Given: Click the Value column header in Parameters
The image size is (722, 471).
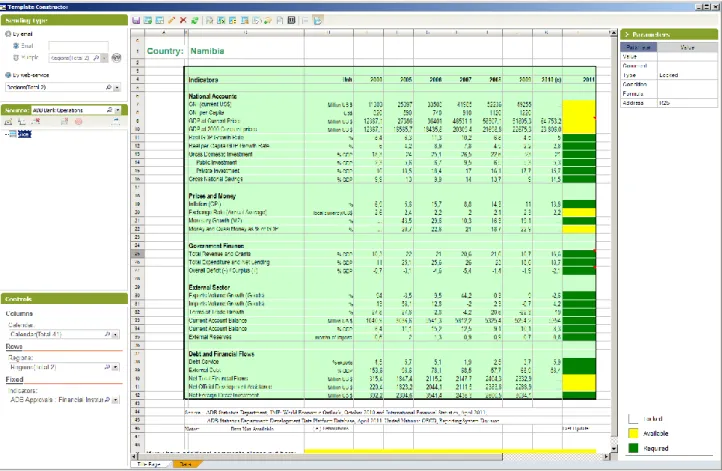Looking at the screenshot, I should (687, 47).
